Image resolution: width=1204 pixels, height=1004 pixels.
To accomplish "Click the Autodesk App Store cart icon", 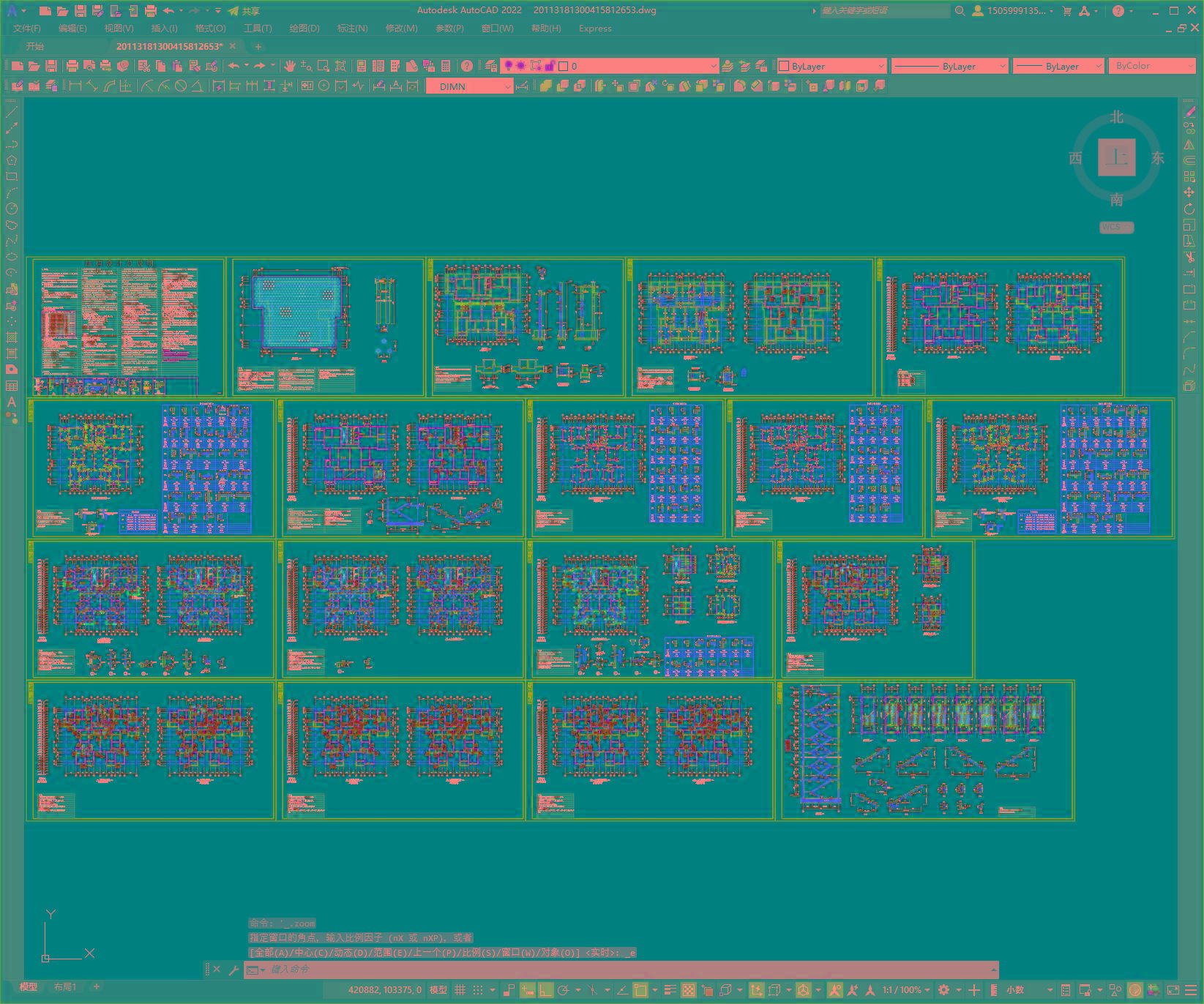I will [1066, 11].
